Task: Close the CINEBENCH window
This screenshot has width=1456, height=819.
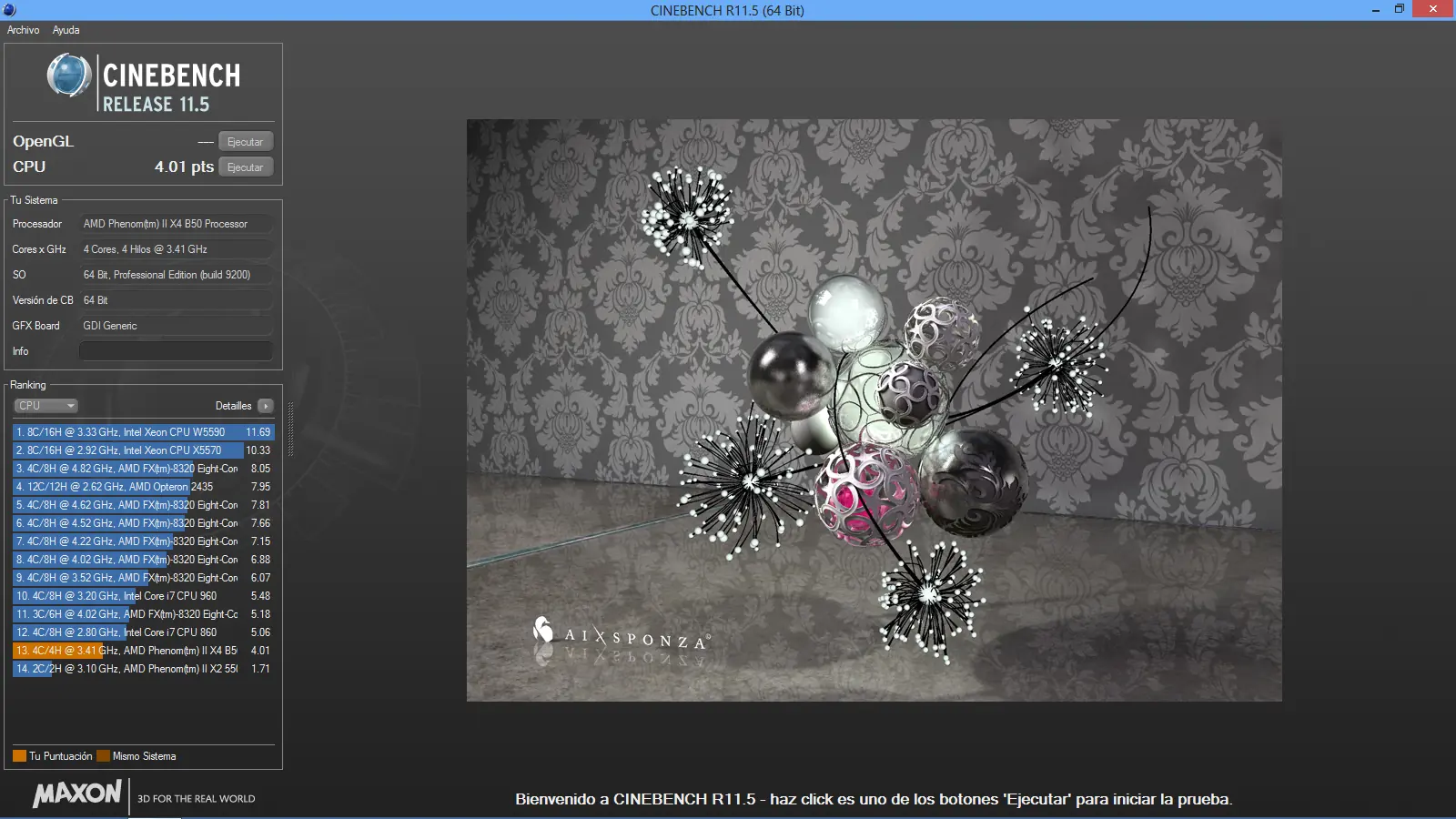Action: [x=1433, y=9]
